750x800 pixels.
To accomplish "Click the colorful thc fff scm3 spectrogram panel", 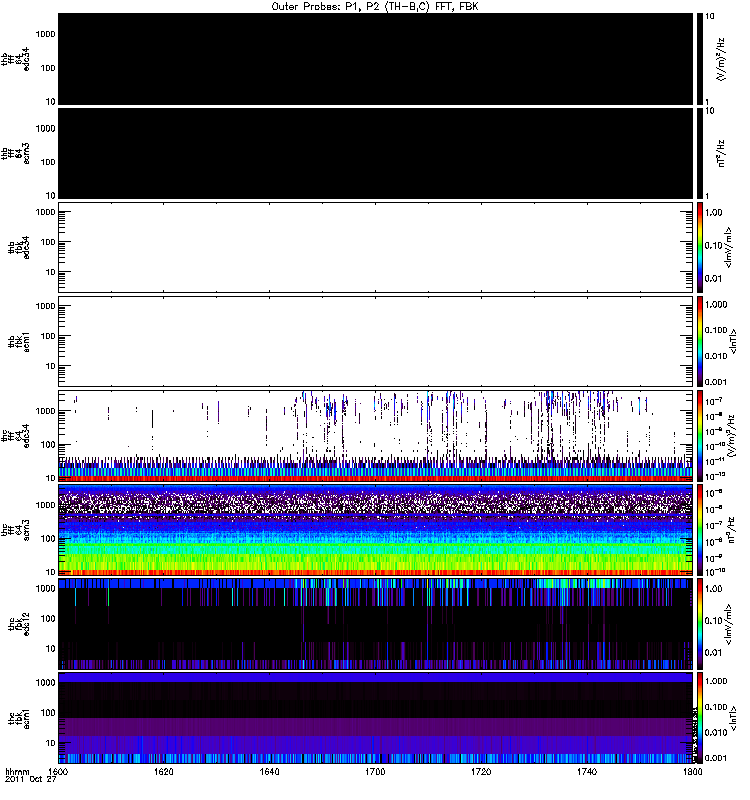I will point(376,529).
